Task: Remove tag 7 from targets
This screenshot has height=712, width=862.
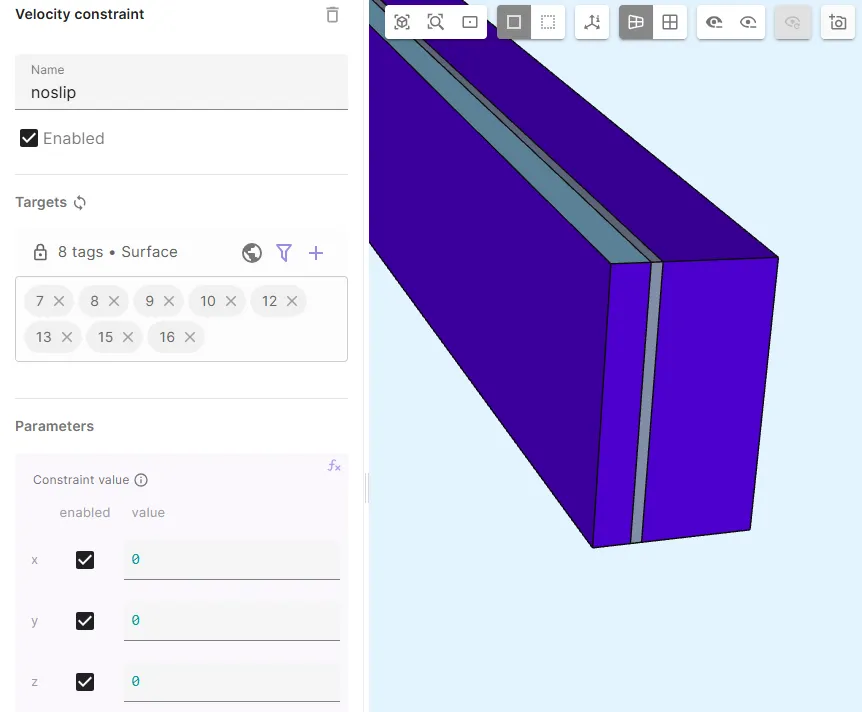Action: [59, 301]
